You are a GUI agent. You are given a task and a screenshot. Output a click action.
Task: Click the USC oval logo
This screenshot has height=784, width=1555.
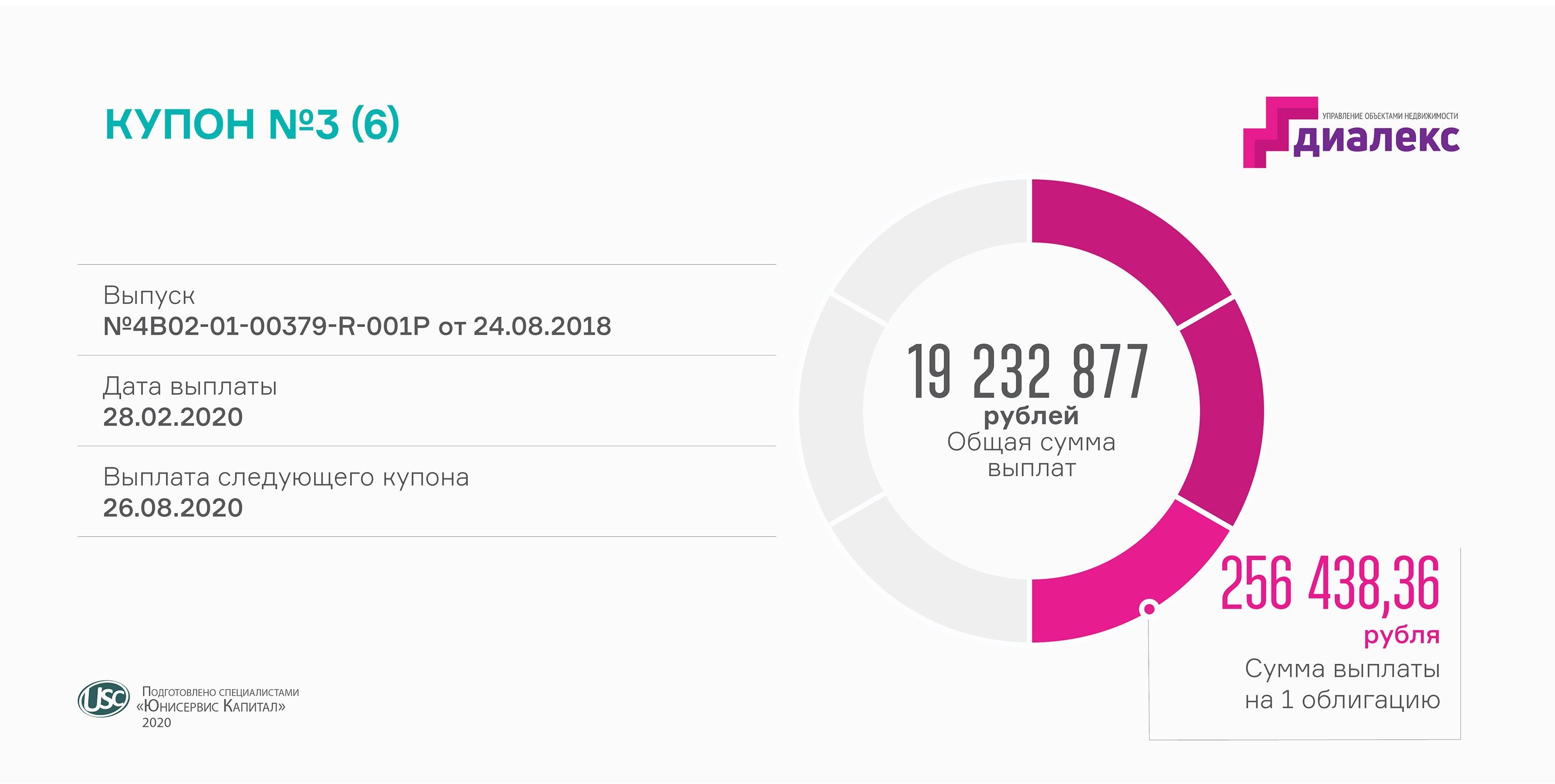(104, 699)
